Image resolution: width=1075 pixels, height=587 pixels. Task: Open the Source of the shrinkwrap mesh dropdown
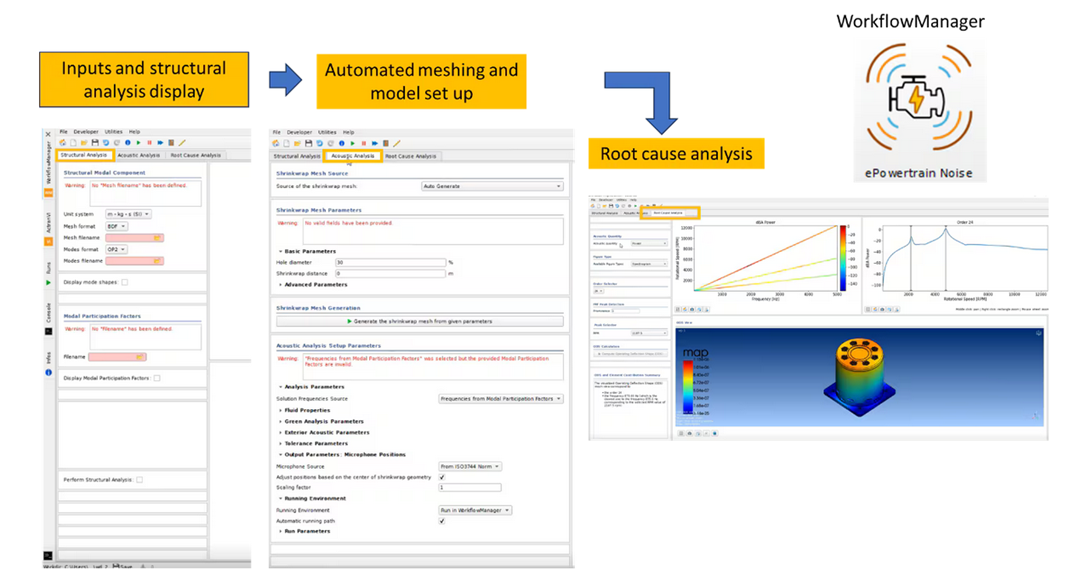(491, 186)
